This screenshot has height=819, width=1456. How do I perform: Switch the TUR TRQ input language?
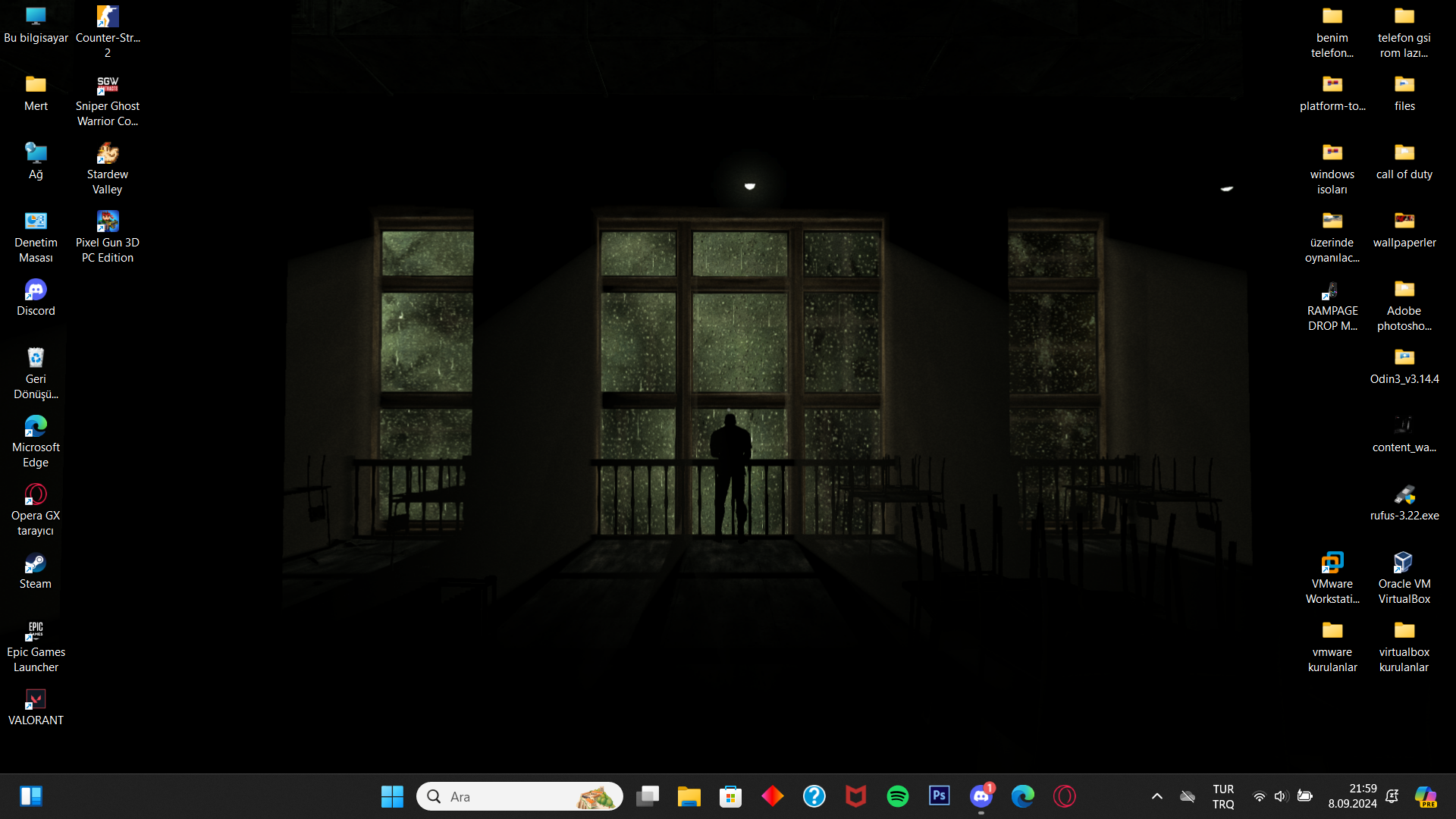pos(1223,796)
